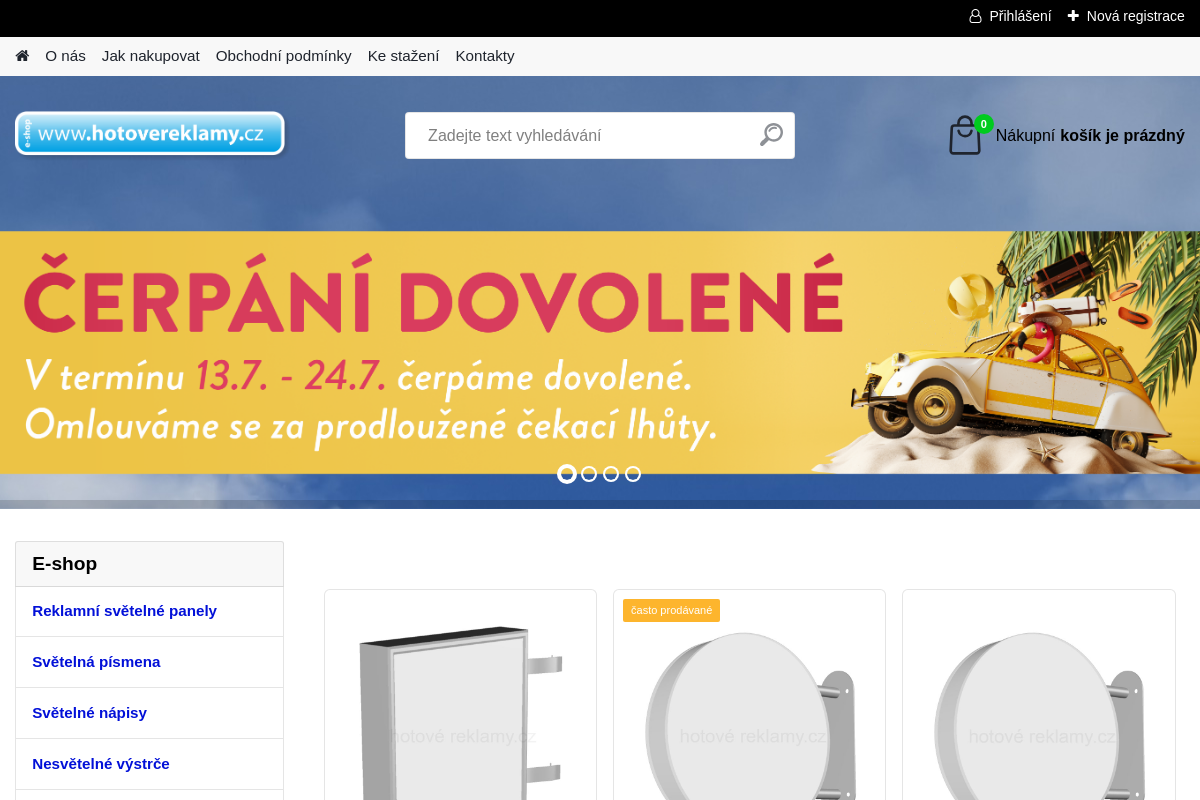
Task: Click the user icon beside Přihlášení
Action: click(x=975, y=16)
